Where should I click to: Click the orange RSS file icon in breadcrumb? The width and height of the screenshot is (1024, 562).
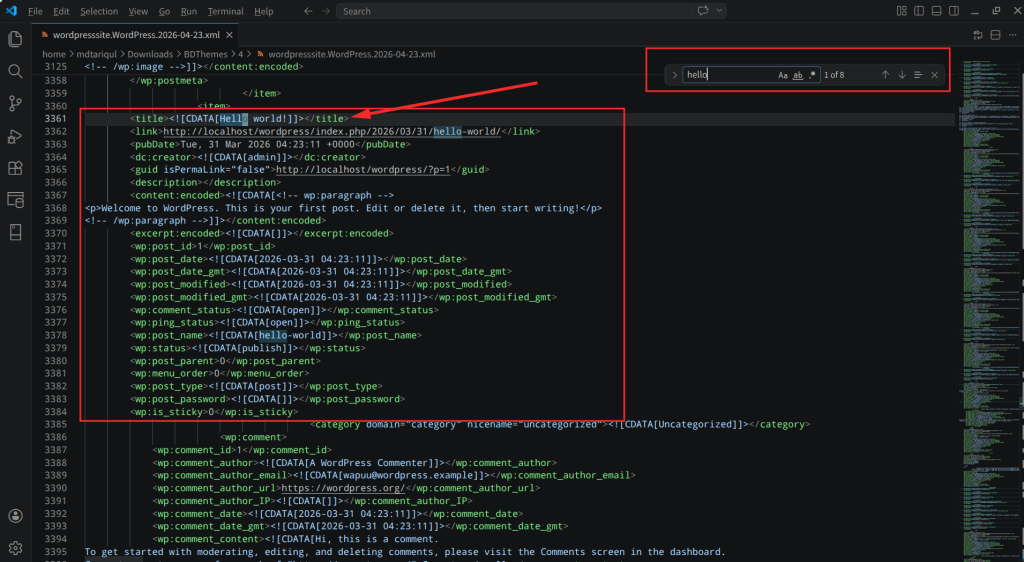click(260, 54)
